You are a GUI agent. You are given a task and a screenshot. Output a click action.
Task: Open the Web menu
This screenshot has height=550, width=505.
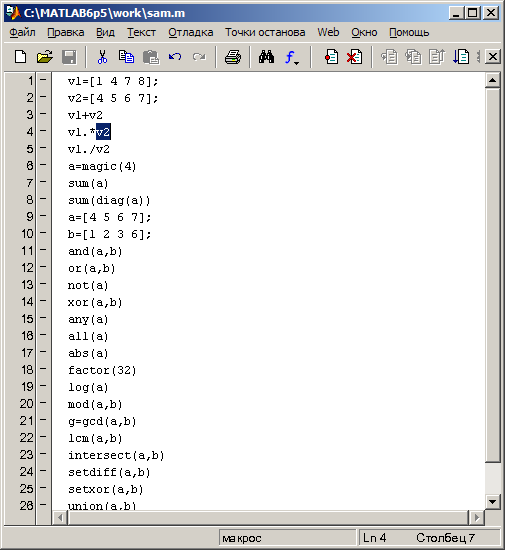click(x=328, y=32)
